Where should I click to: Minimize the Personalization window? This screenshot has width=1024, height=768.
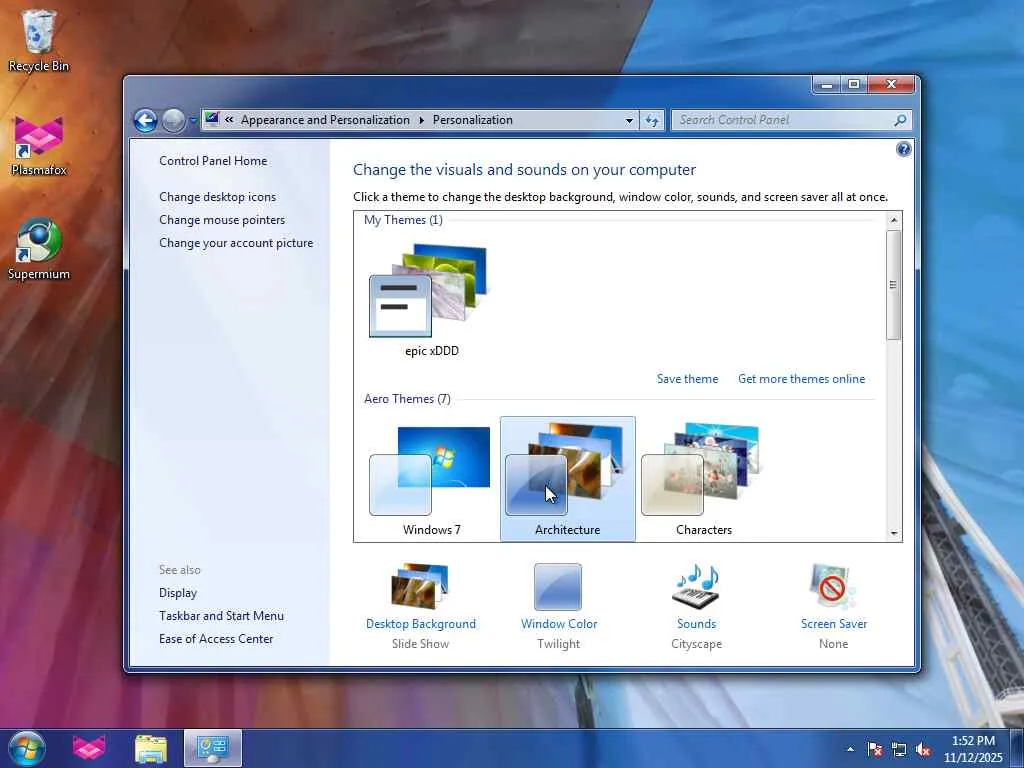pyautogui.click(x=827, y=85)
